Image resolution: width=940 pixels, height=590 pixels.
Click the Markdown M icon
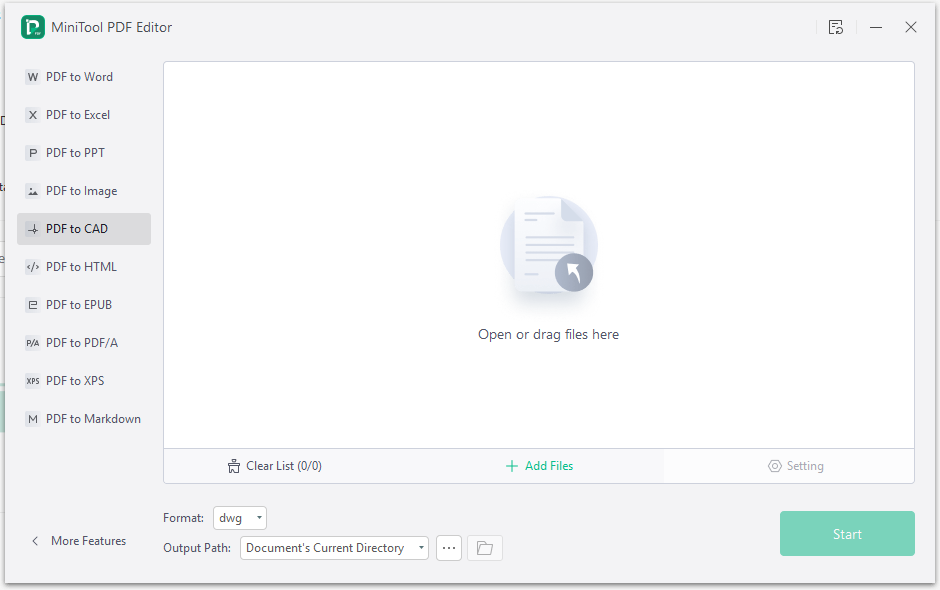[33, 419]
